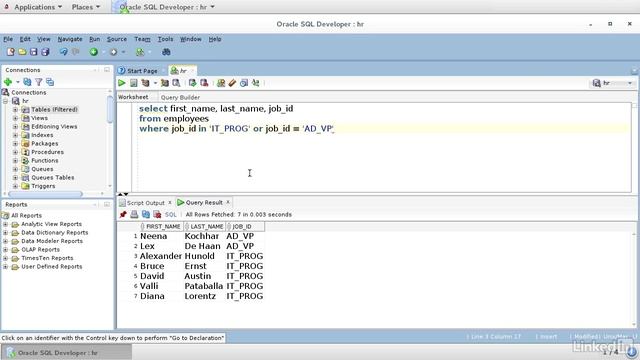Expand User Defined Reports folder

click(x=5, y=267)
